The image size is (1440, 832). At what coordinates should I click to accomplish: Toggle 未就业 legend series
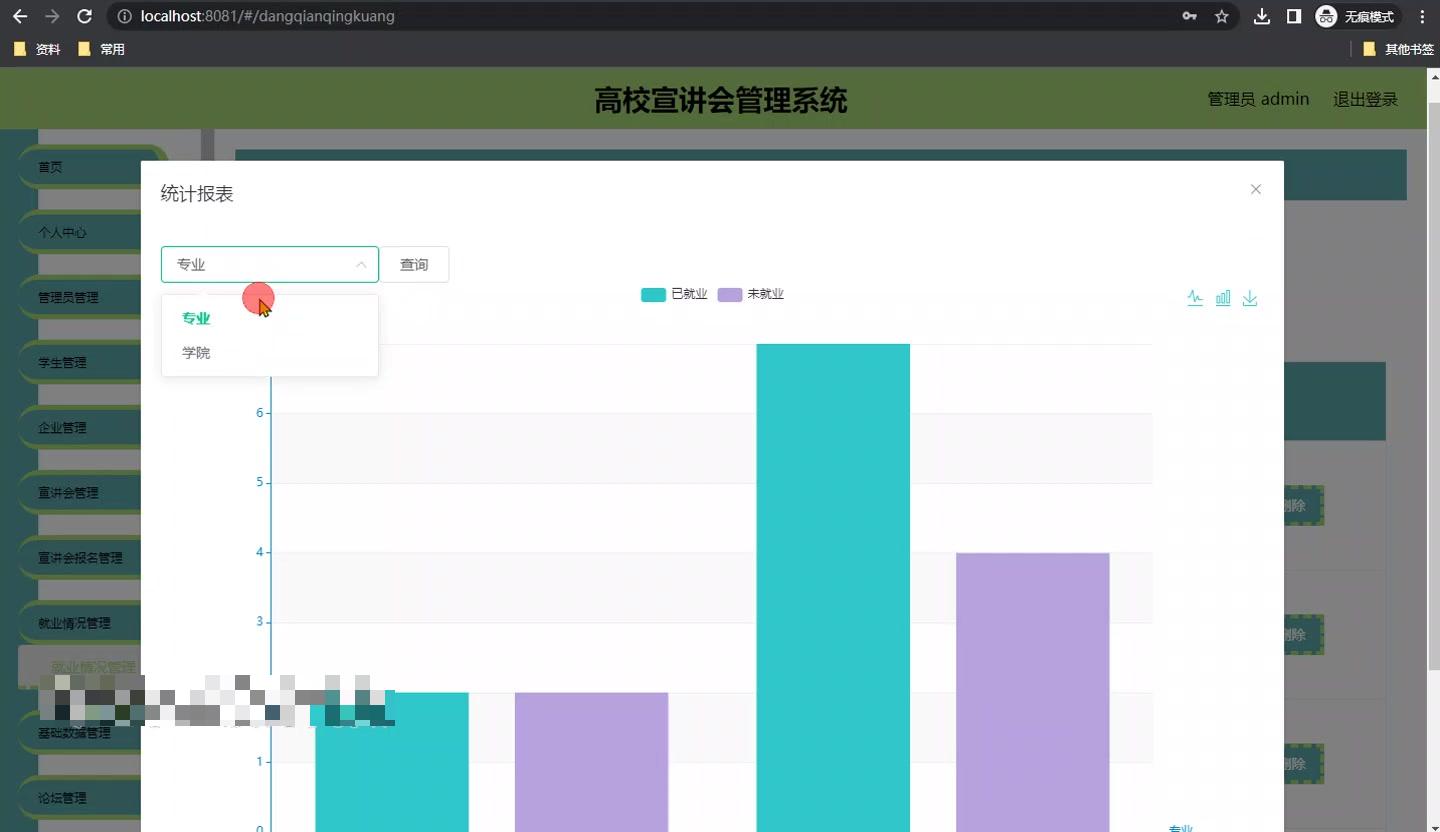(x=751, y=294)
